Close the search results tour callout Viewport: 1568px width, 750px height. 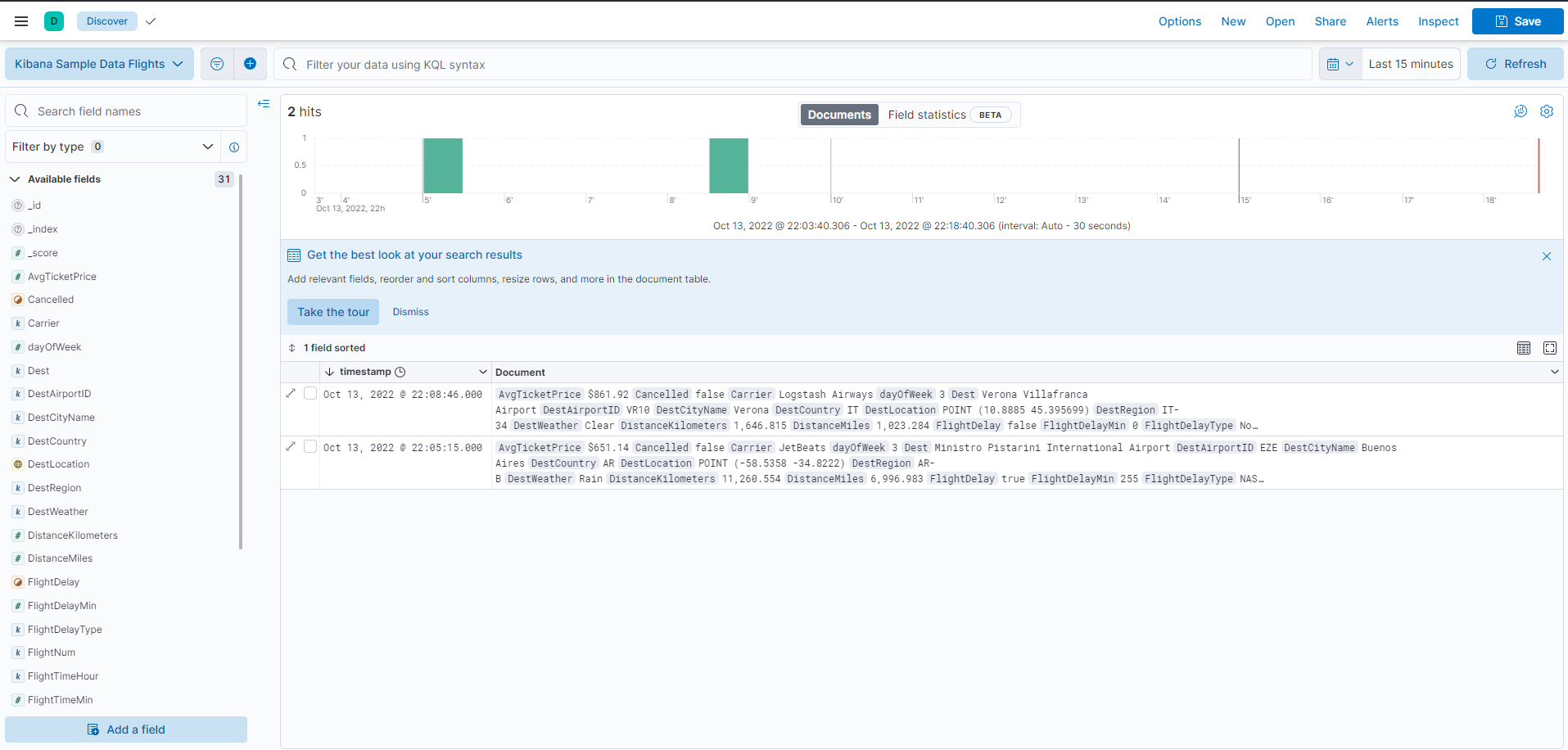[x=1547, y=256]
